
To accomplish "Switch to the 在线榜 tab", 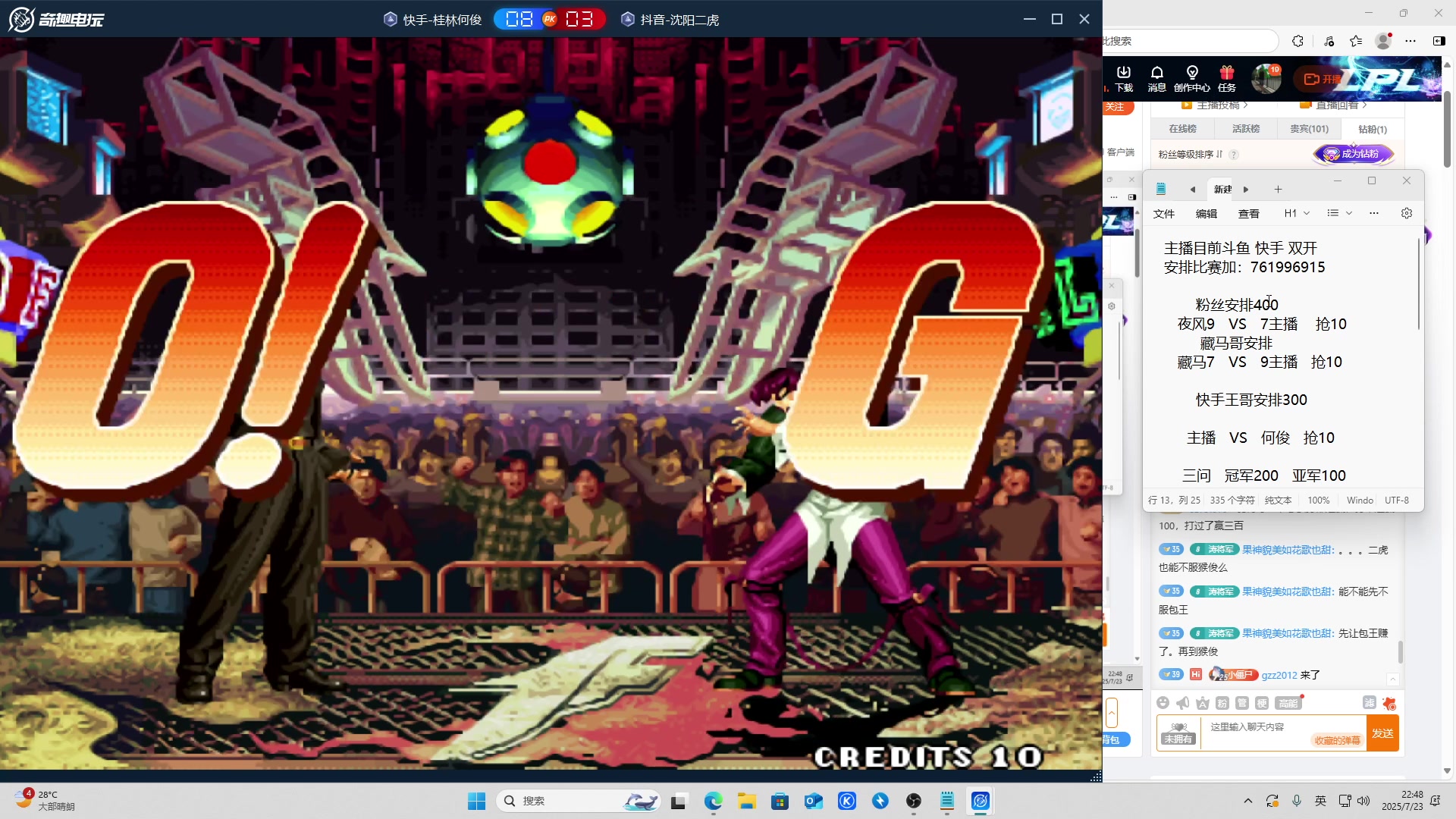I will click(x=1182, y=129).
